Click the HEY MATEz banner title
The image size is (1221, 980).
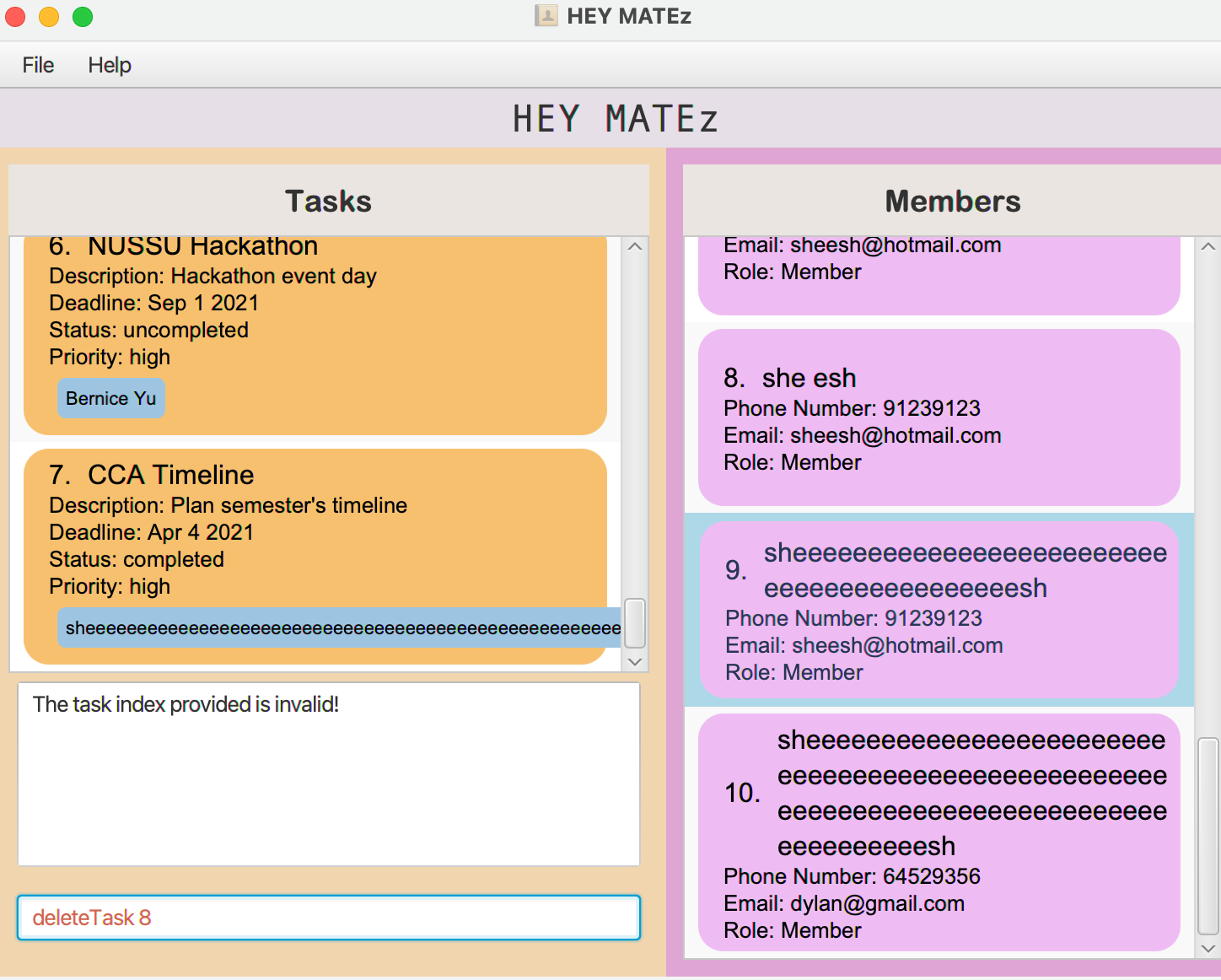616,119
